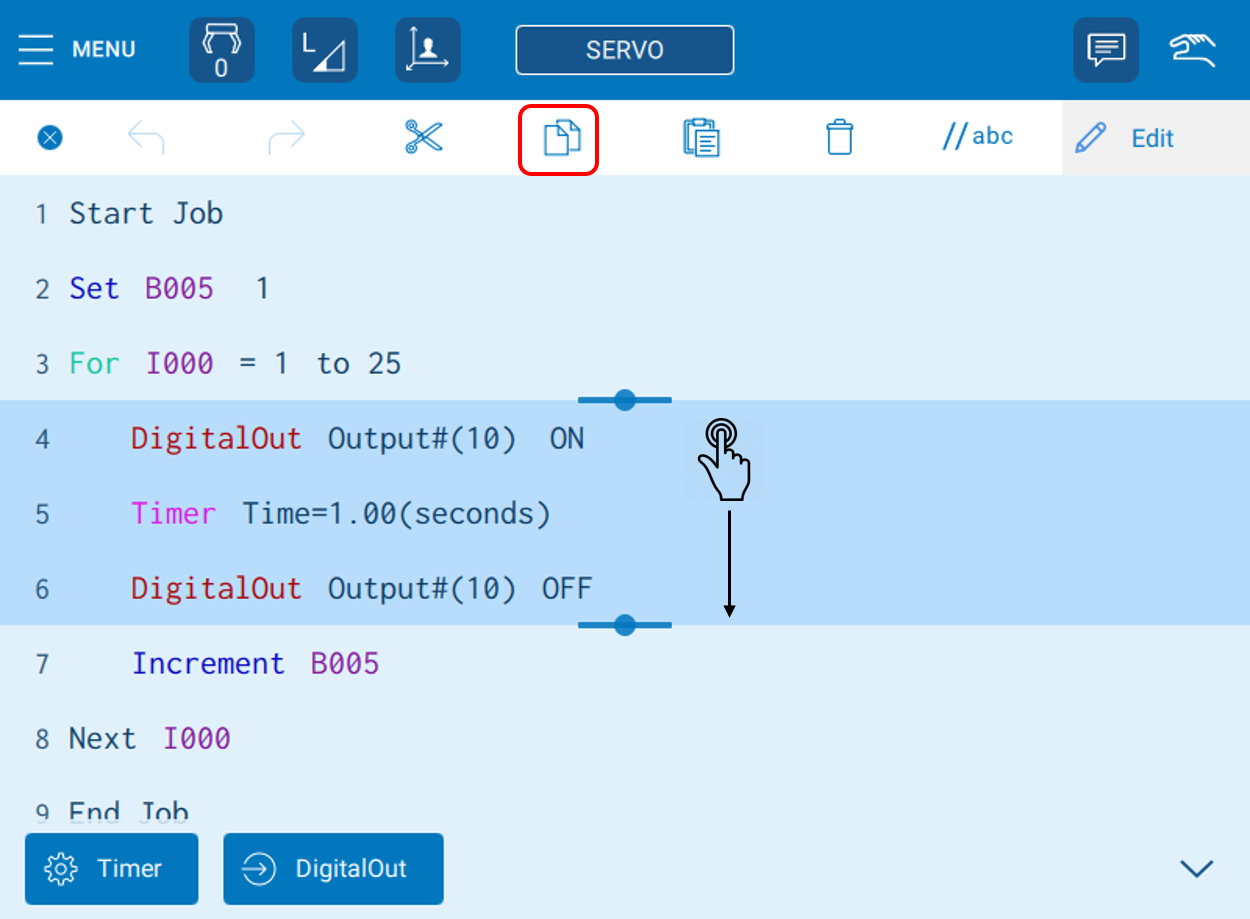This screenshot has width=1250, height=919.
Task: Click the gripper tool icon showing 0
Action: (222, 50)
